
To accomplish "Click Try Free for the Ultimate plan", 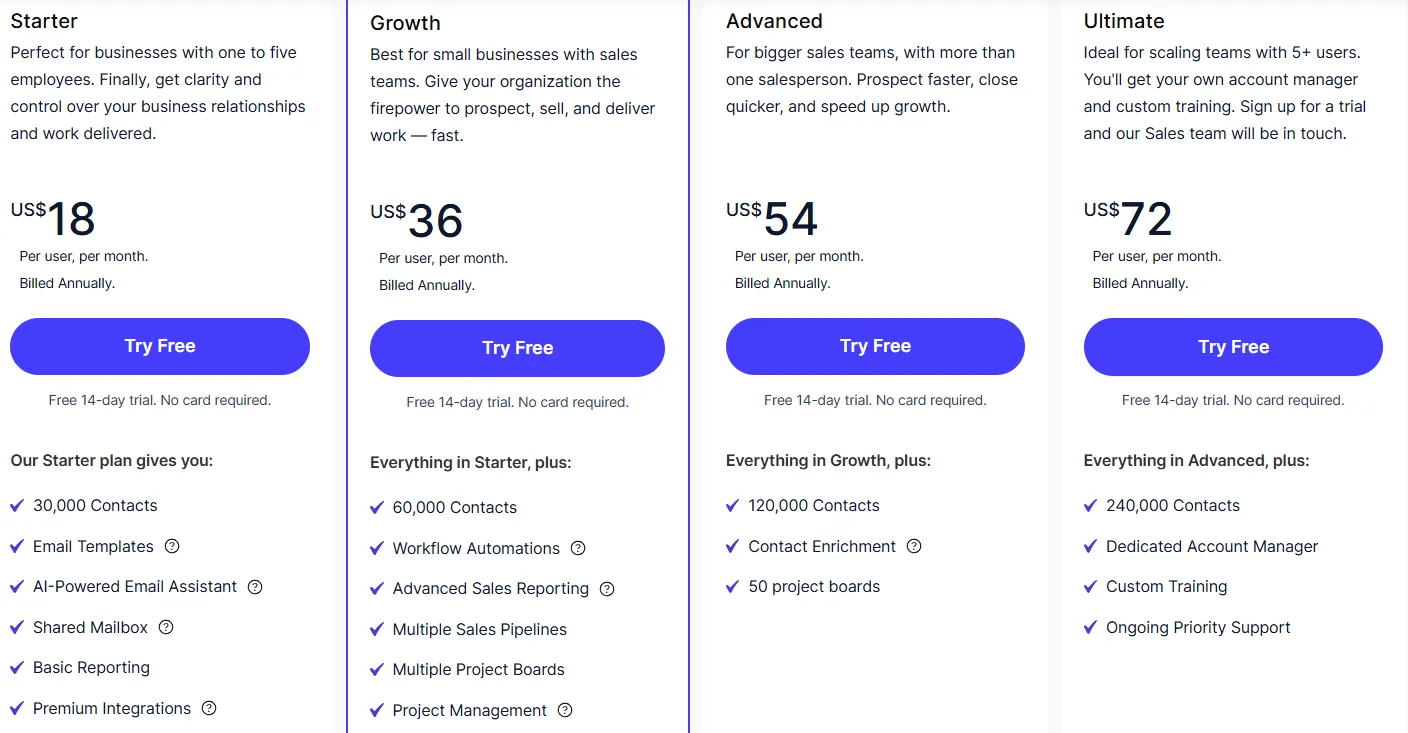I will click(x=1233, y=347).
